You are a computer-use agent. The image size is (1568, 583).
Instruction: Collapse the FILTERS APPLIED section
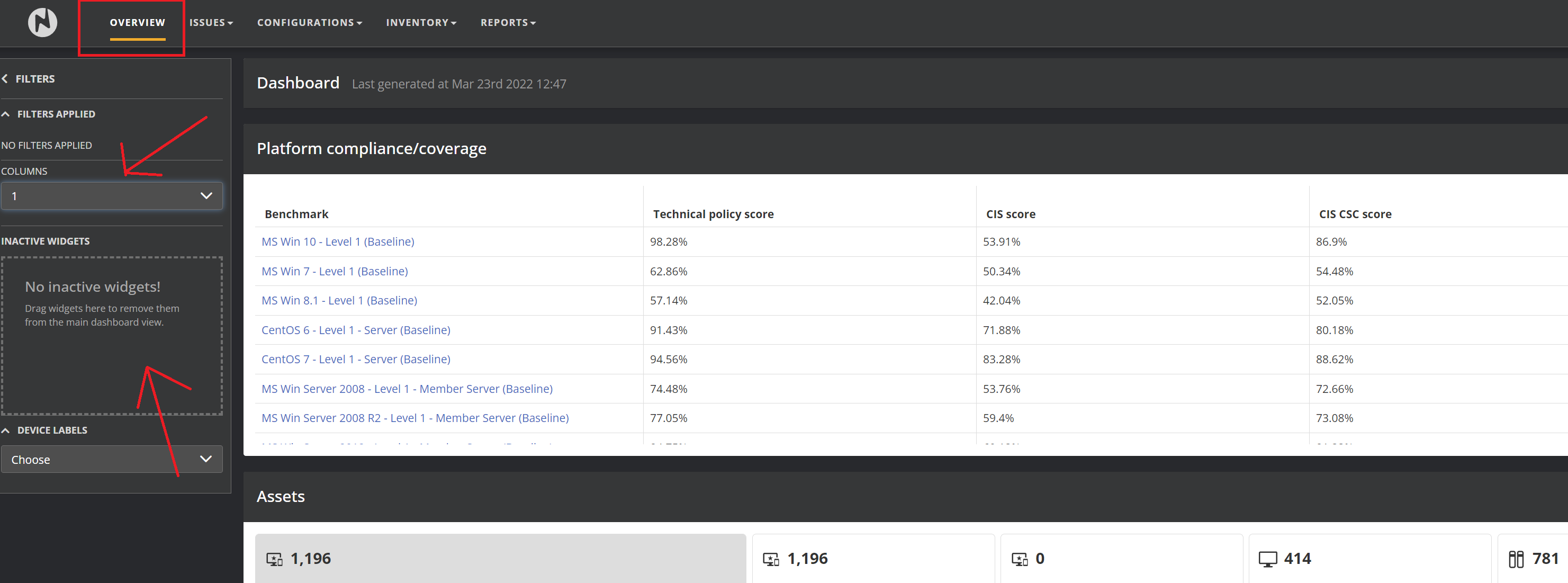click(6, 114)
